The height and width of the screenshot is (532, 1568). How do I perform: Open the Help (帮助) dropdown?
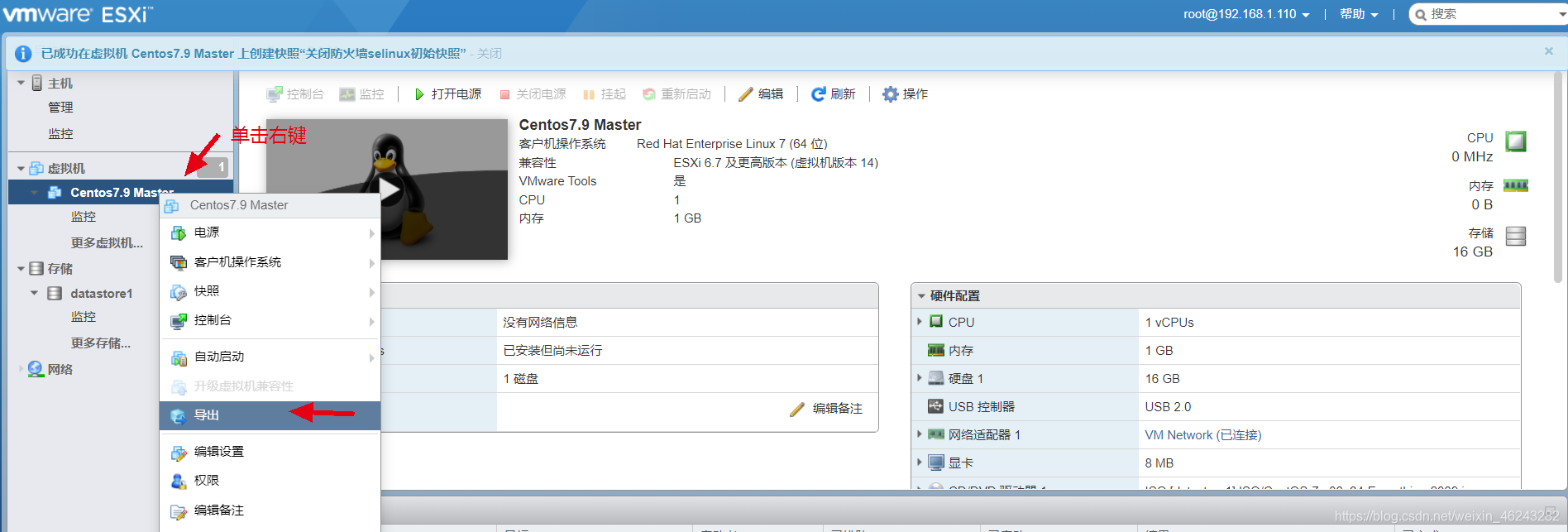coord(1360,14)
